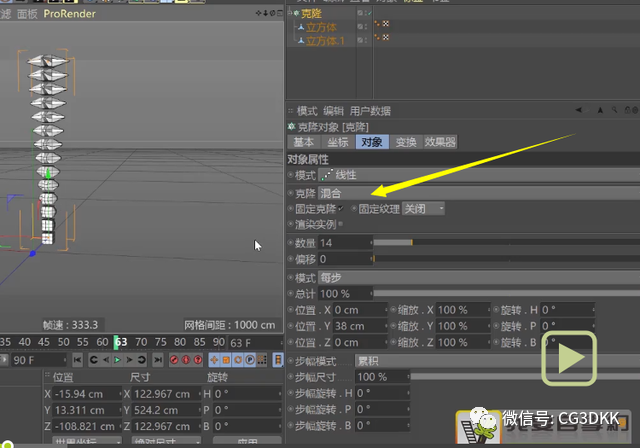The width and height of the screenshot is (640, 448).
Task: Switch to 坐标 tab
Action: 338,142
